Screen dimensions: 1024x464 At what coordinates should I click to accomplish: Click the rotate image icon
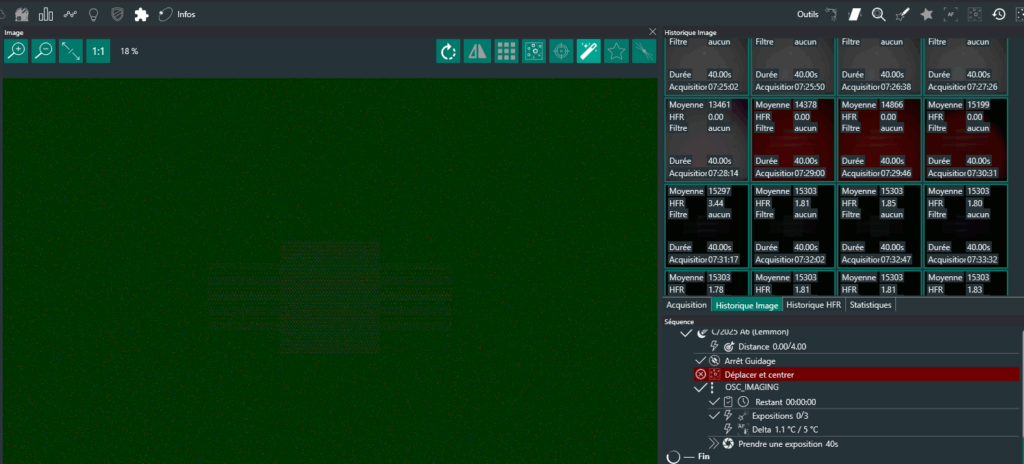pyautogui.click(x=449, y=51)
